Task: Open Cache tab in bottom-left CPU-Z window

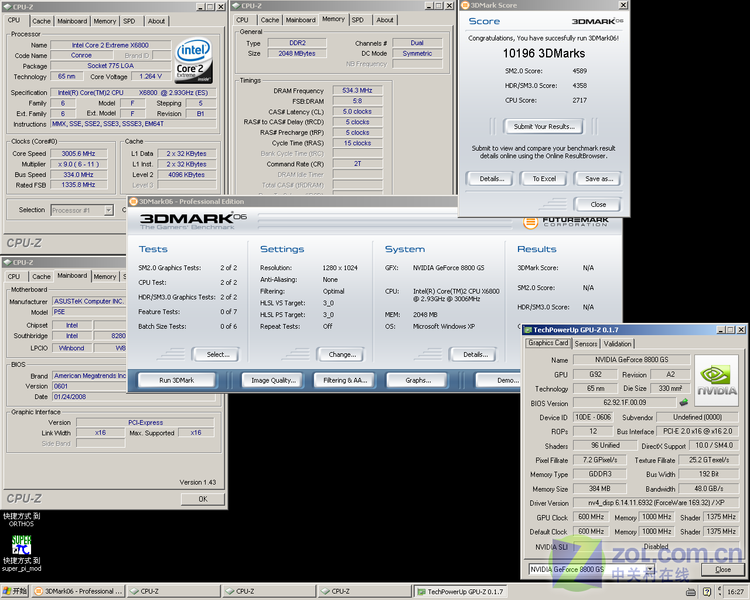Action: [41, 277]
